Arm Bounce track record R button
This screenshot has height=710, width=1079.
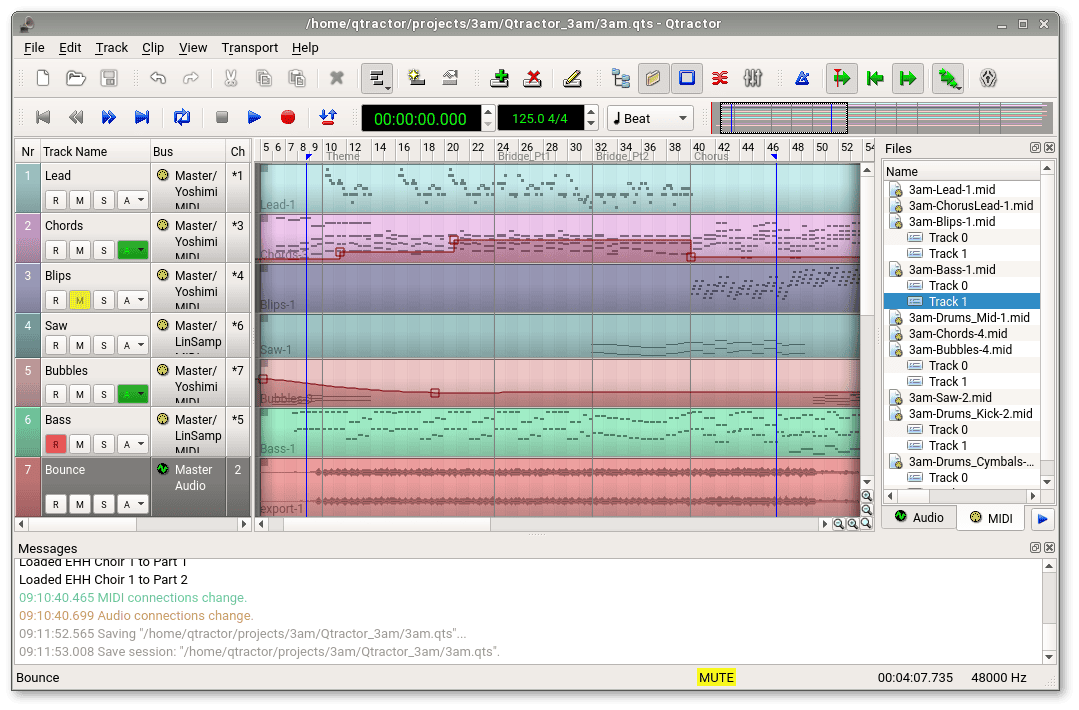point(56,504)
